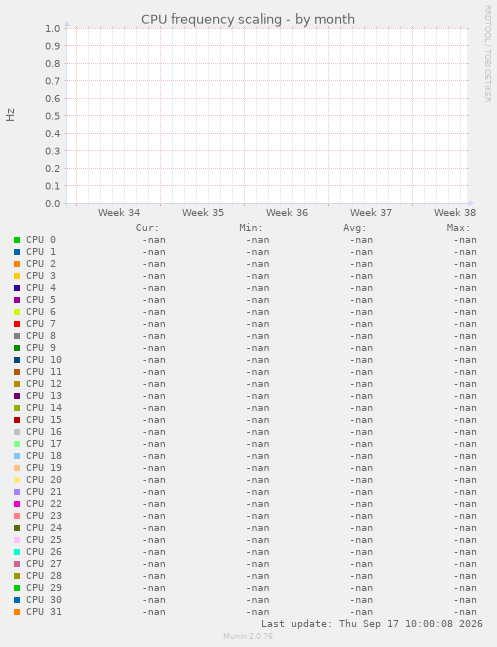
Task: Click the 'CPU 11' legend label
Action: pyautogui.click(x=44, y=372)
